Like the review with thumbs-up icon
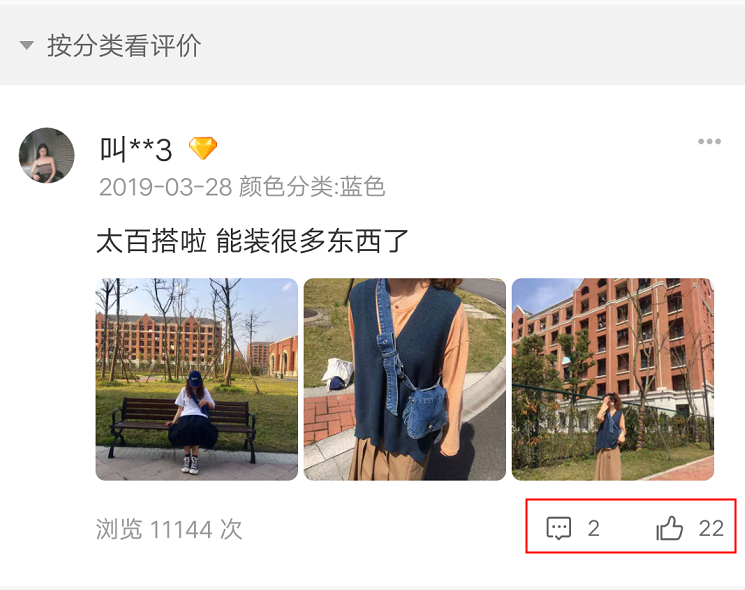Screen dimensions: 745x590 pyautogui.click(x=669, y=528)
